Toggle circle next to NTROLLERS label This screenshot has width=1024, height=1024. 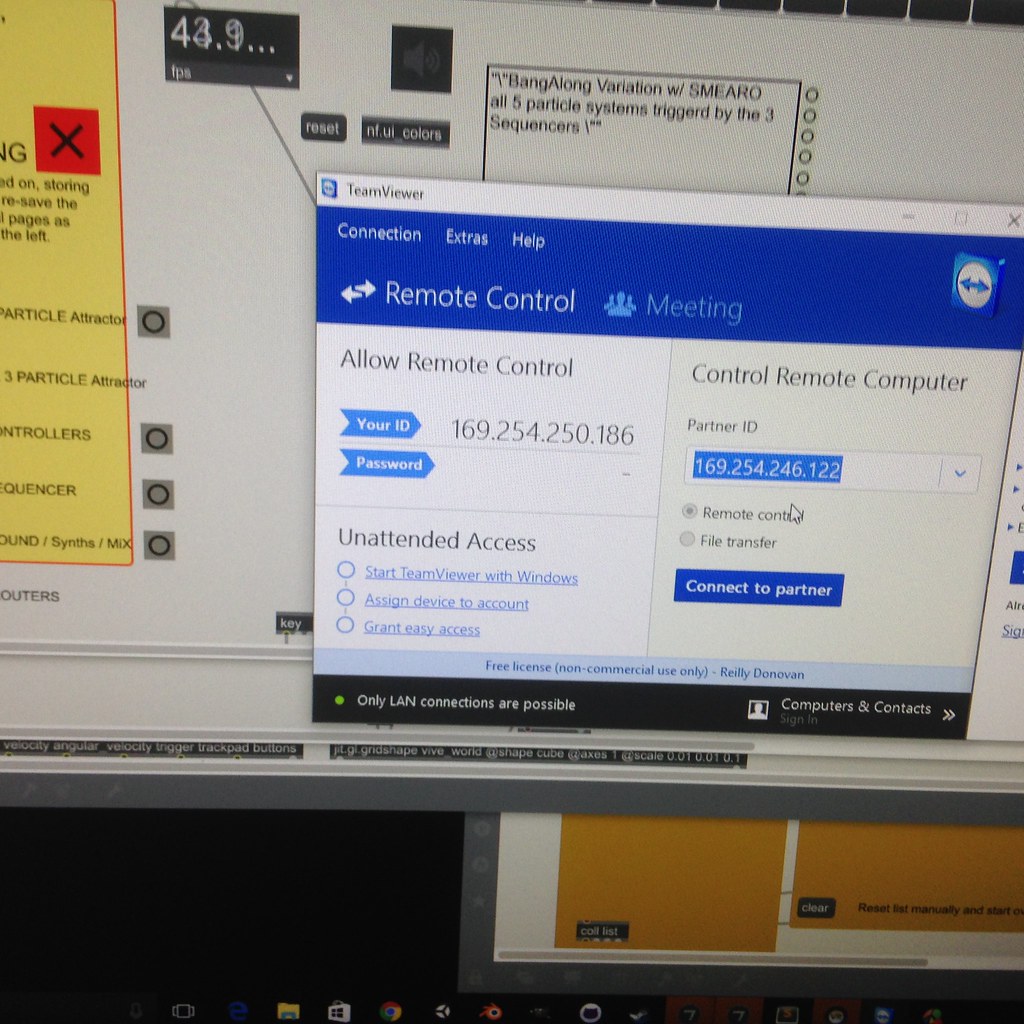click(157, 438)
